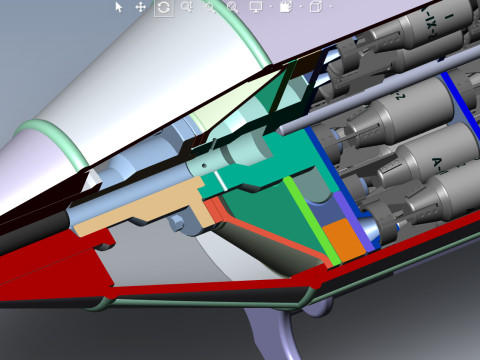Activate the pan (four-arrow move) tool

(x=141, y=7)
